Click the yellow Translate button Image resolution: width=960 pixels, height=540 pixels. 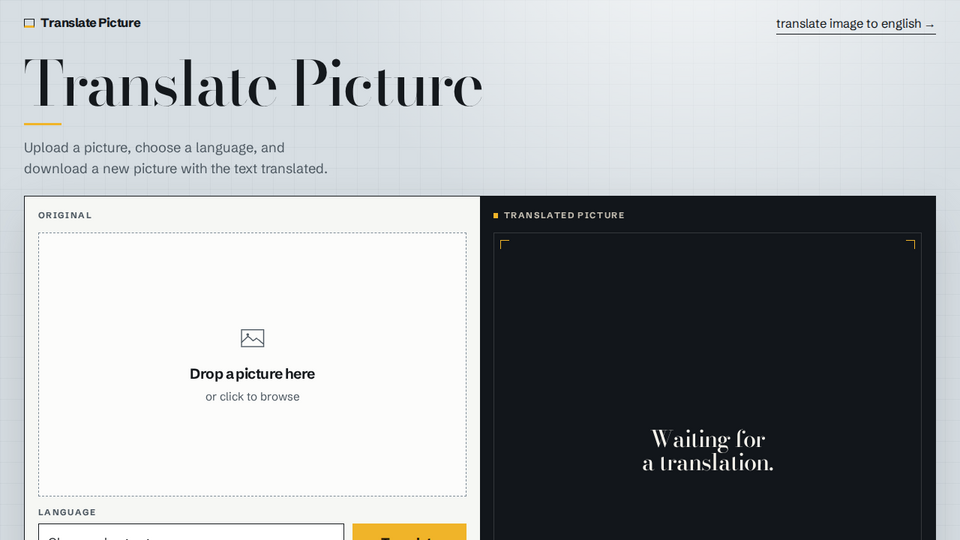409,532
